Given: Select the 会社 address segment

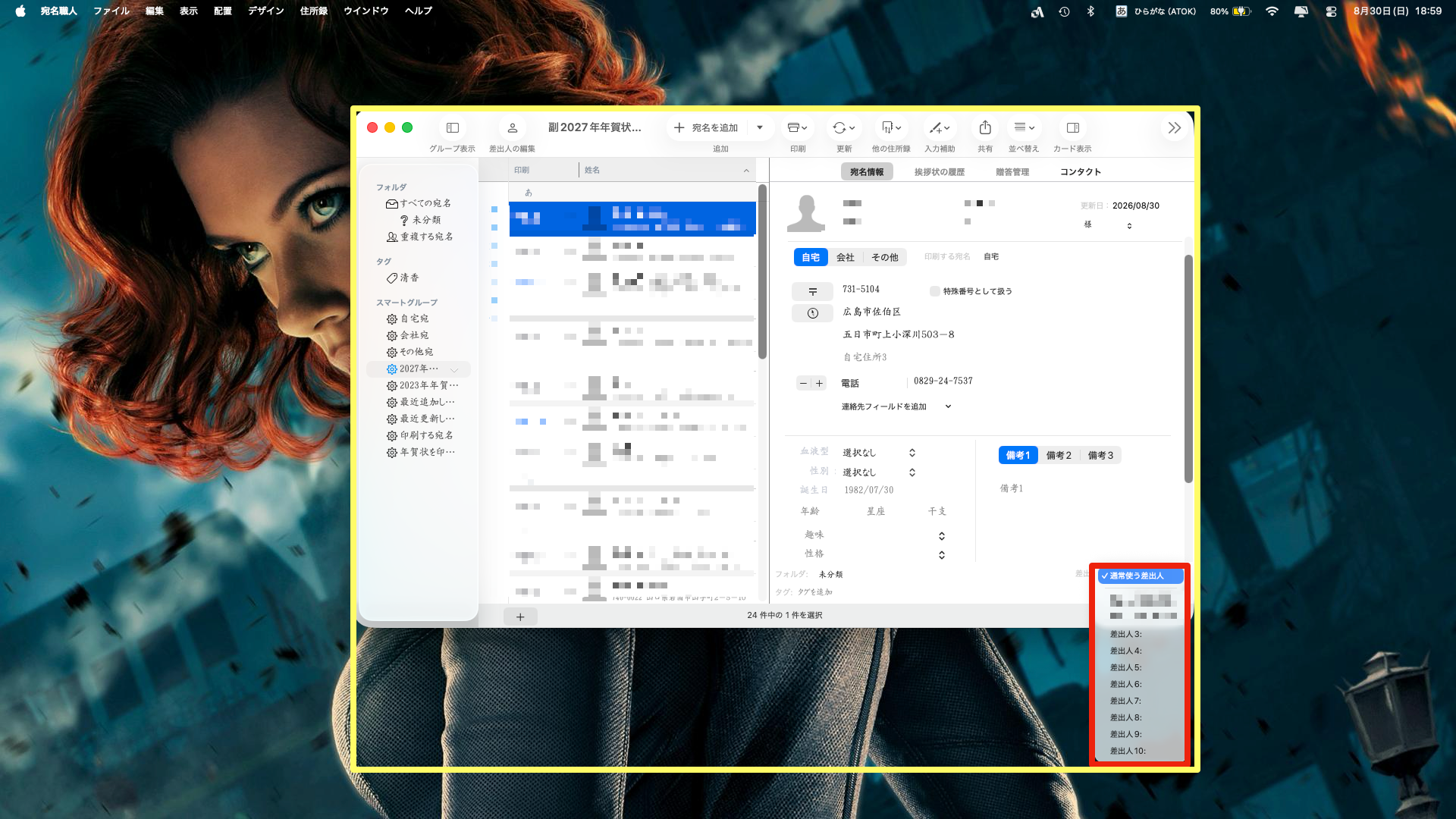Looking at the screenshot, I should tap(846, 257).
